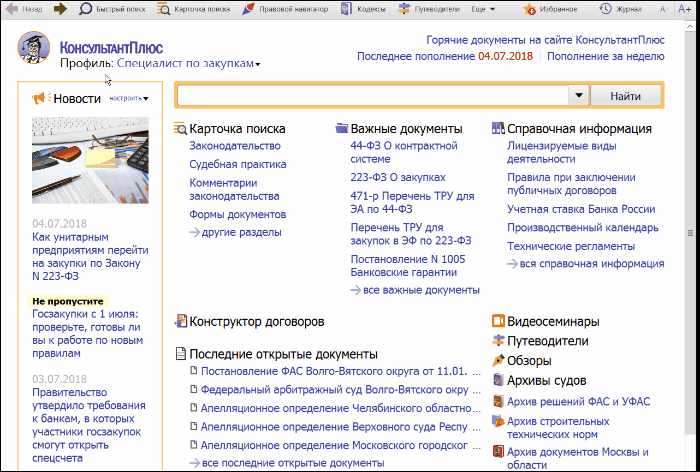Click the Справочная информация section icon
The image size is (700, 472).
click(x=498, y=129)
